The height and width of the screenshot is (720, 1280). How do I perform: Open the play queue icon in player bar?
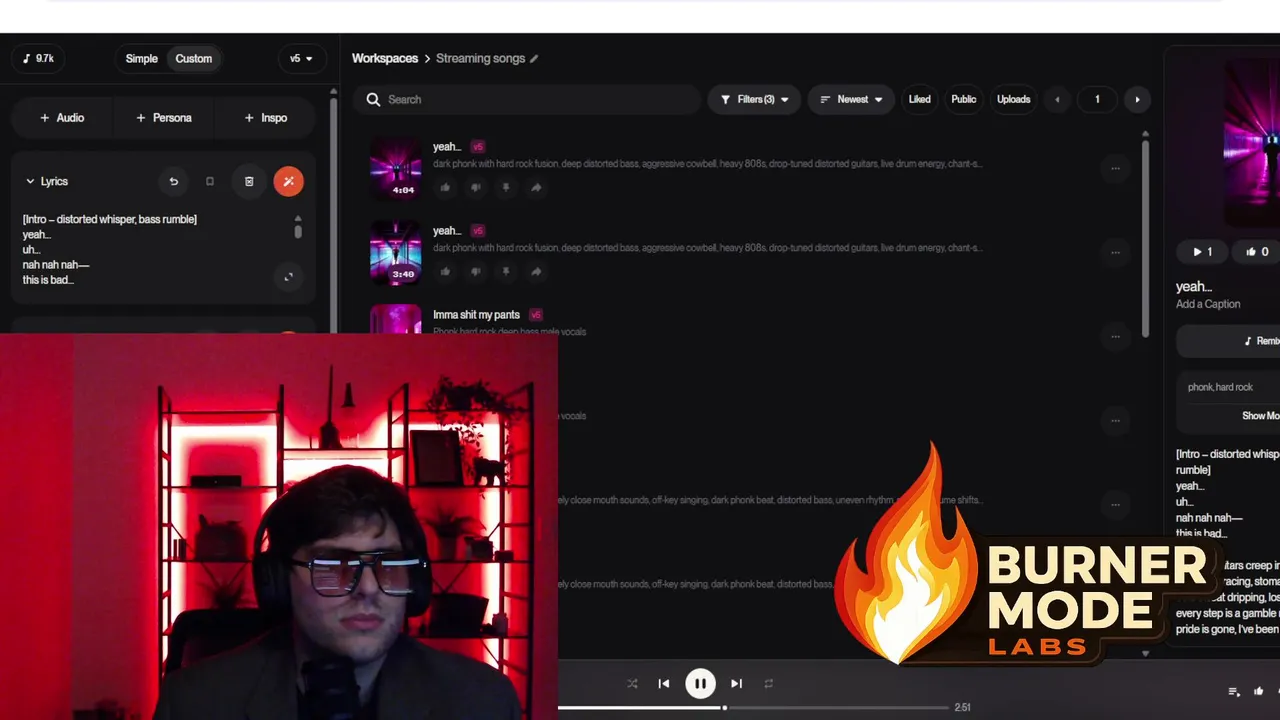[x=1234, y=691]
